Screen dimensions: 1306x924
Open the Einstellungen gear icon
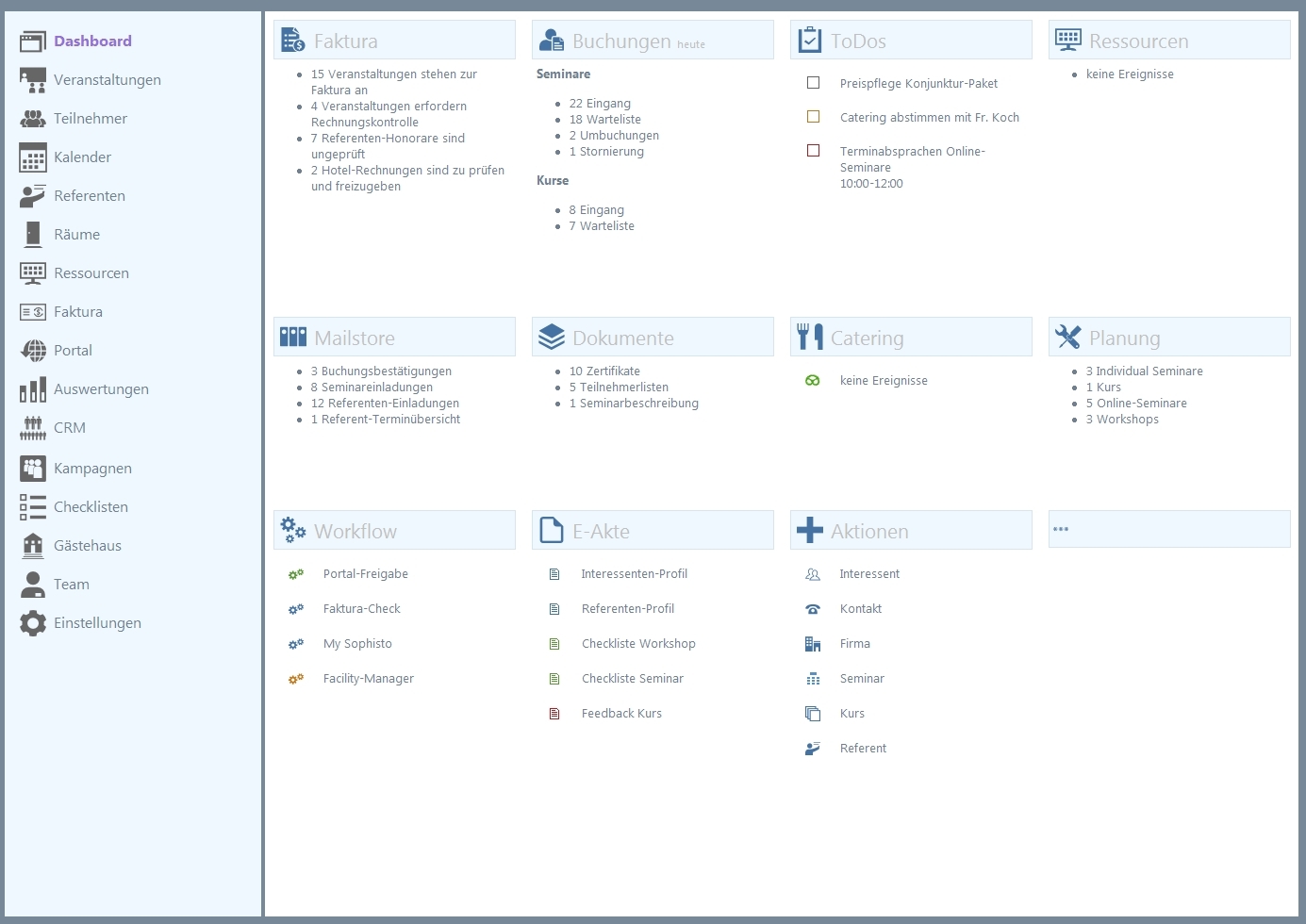point(33,623)
